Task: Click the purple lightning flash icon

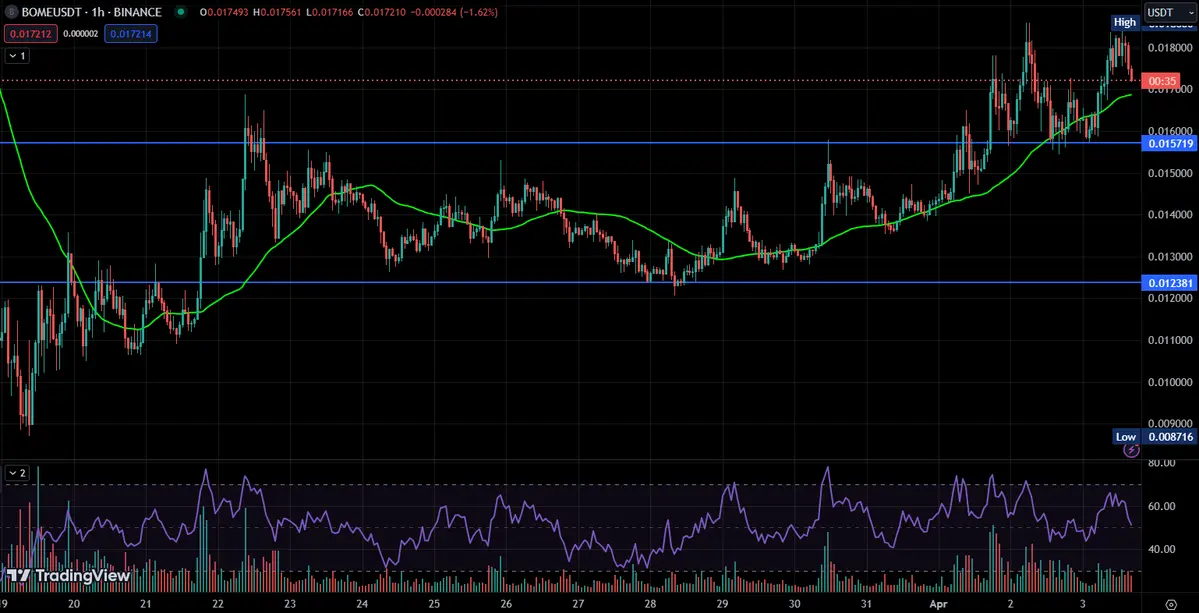Action: pyautogui.click(x=1132, y=450)
